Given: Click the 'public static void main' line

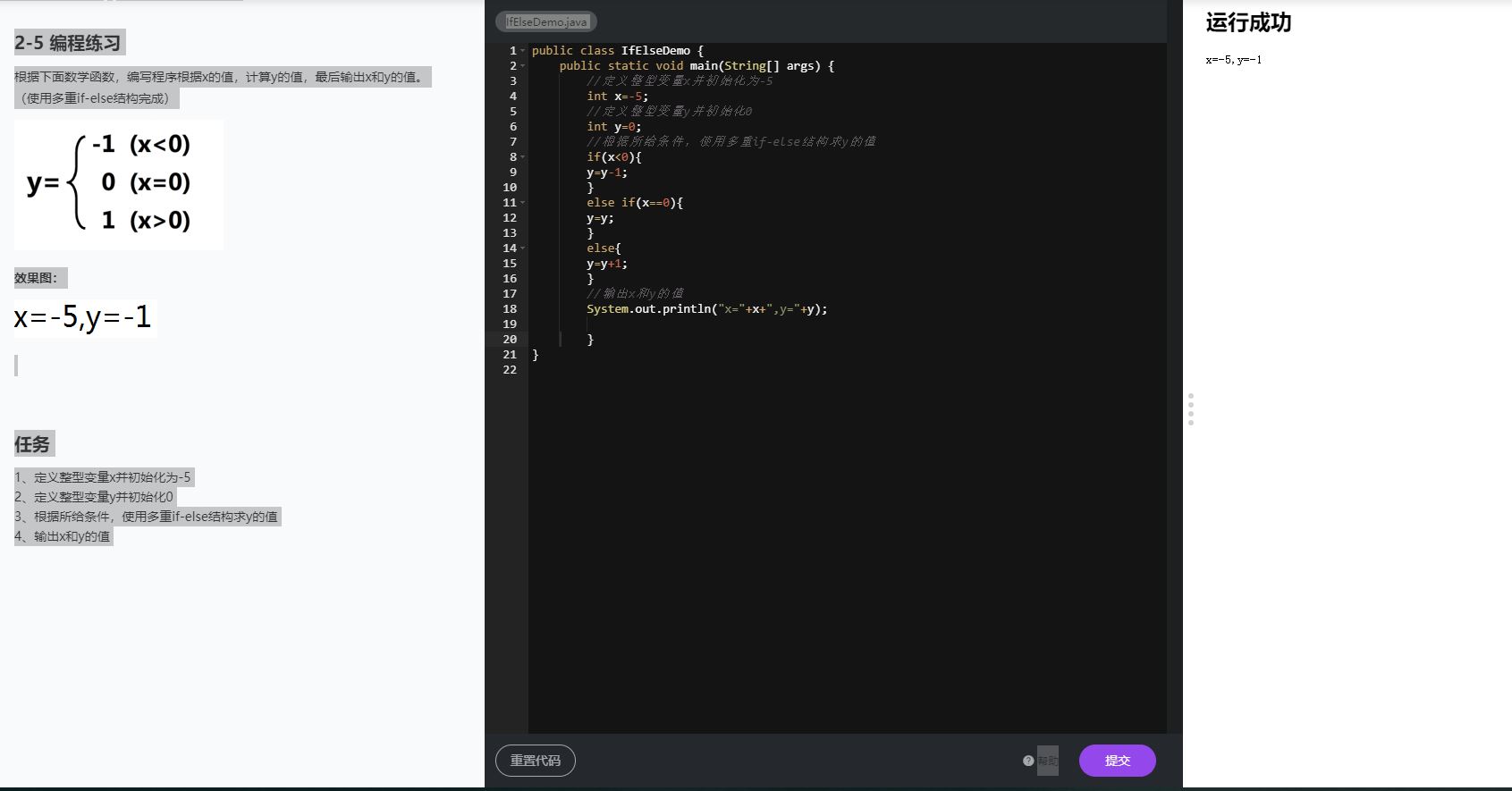Looking at the screenshot, I should pos(697,66).
